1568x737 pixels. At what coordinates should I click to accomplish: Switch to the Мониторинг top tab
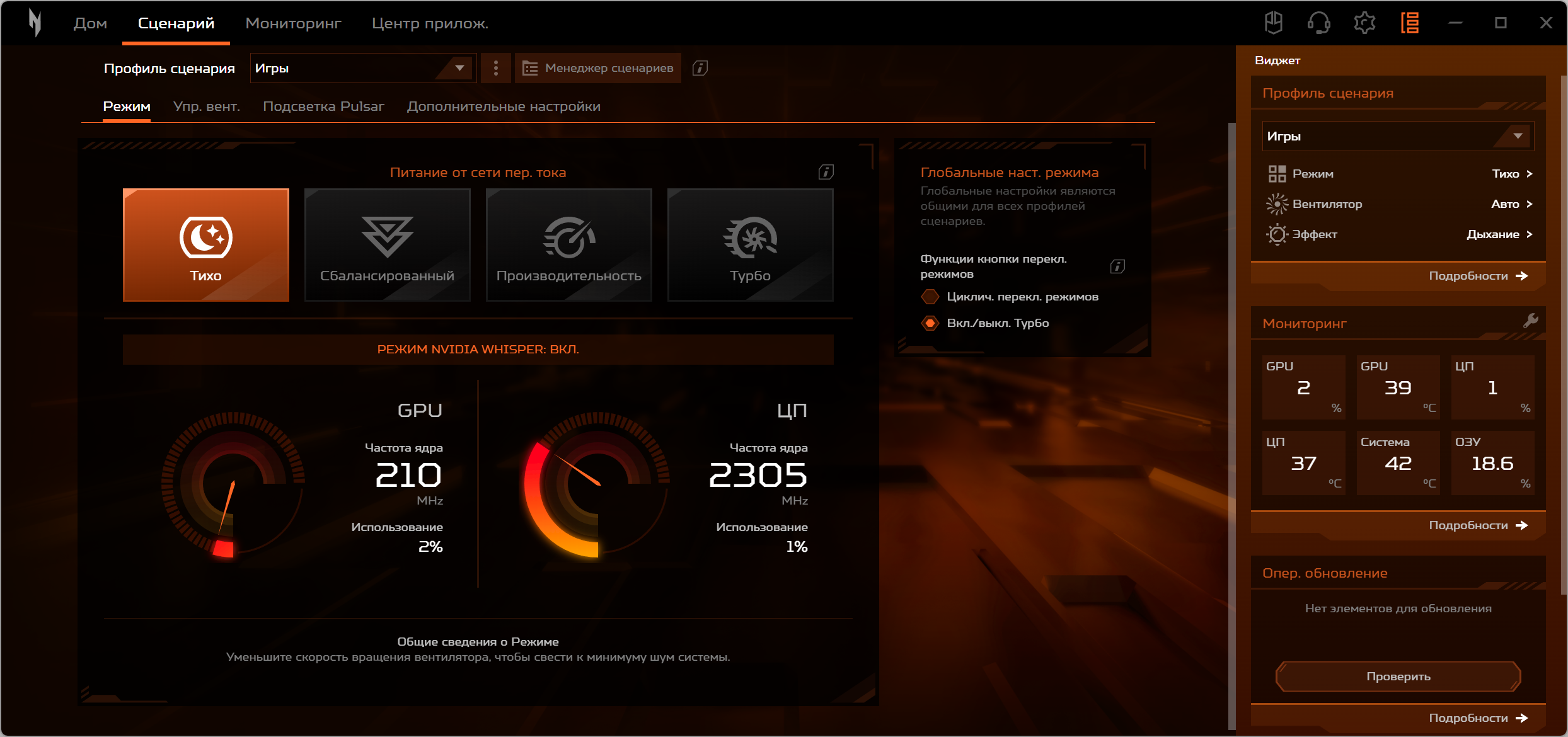[293, 23]
